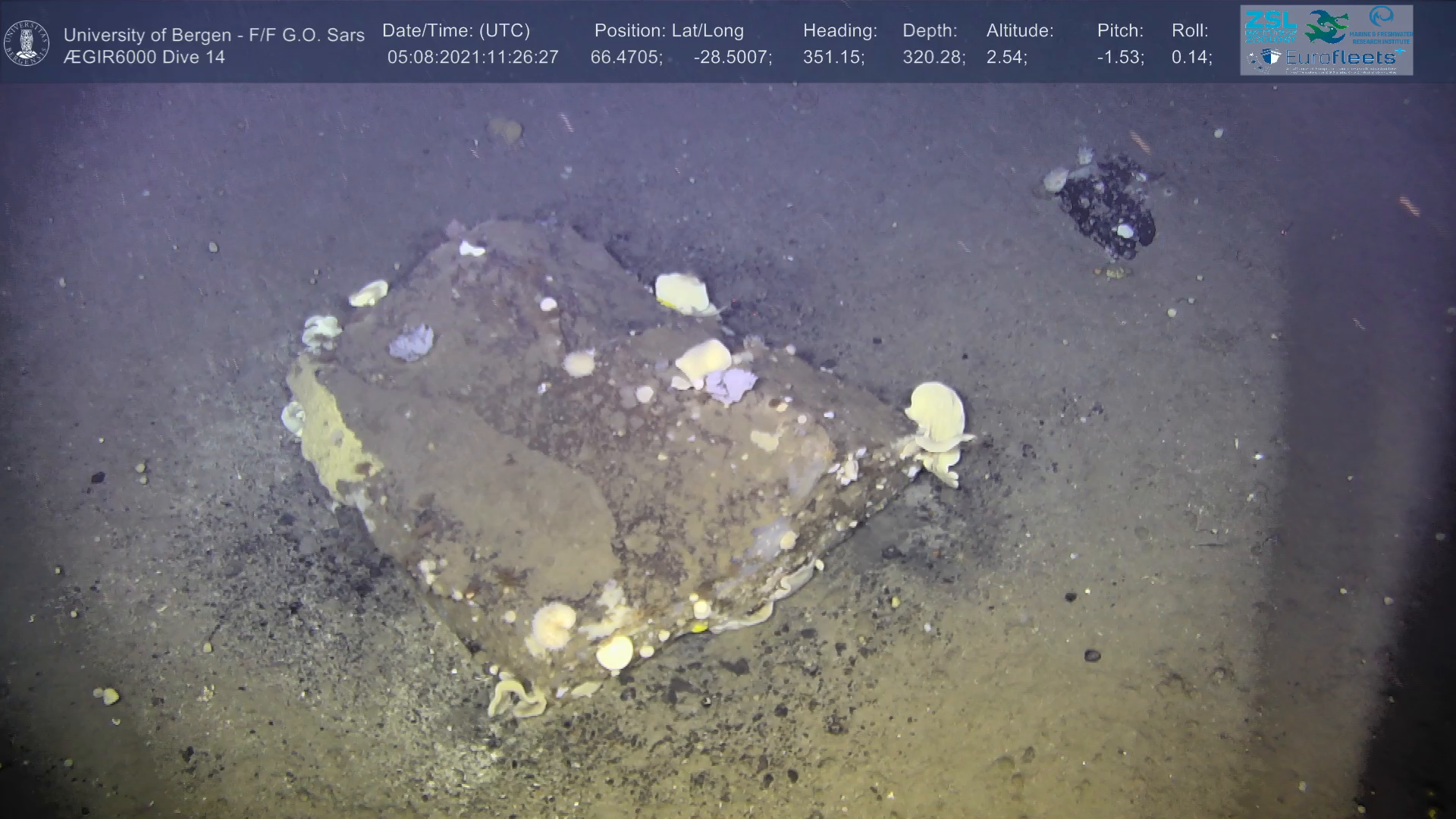Click the Heading value 351.15
This screenshot has width=1456, height=819.
(833, 58)
